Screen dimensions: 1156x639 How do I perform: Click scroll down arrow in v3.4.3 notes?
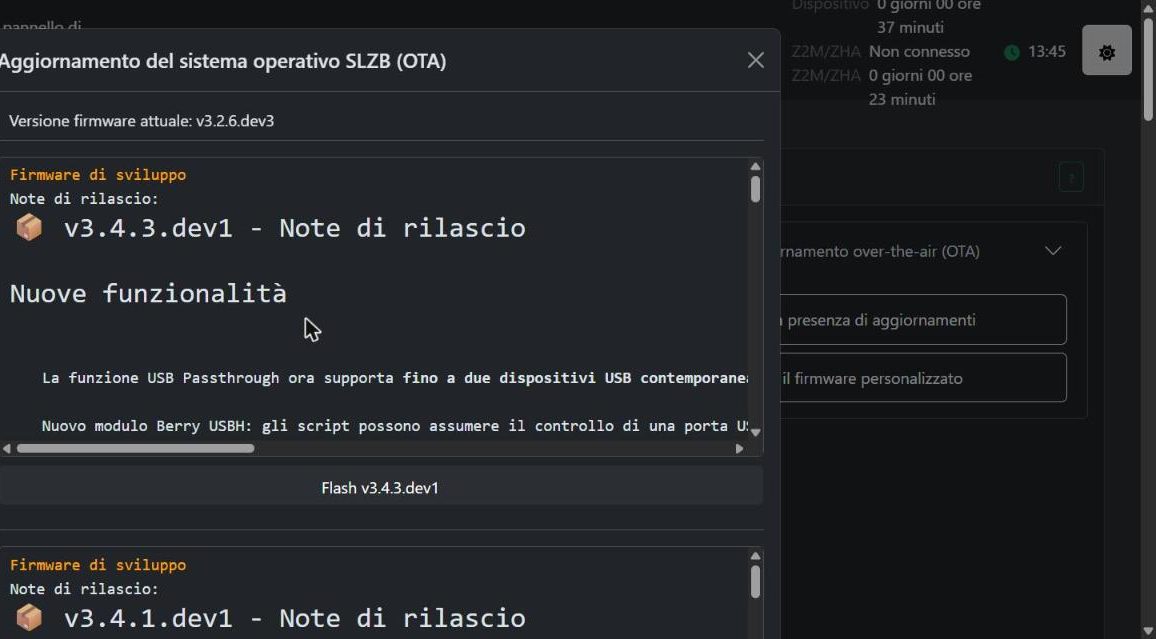755,433
